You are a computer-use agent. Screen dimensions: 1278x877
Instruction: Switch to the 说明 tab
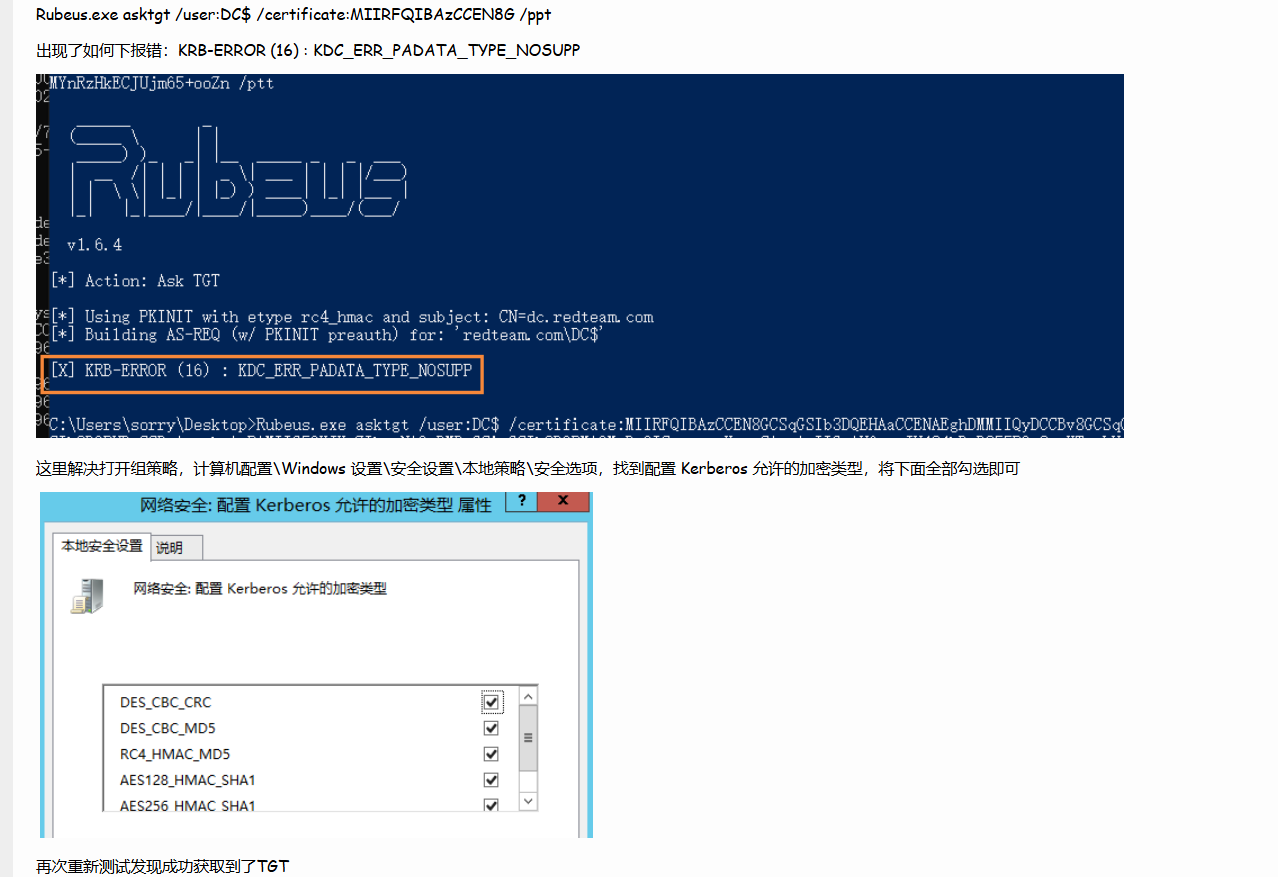click(176, 547)
